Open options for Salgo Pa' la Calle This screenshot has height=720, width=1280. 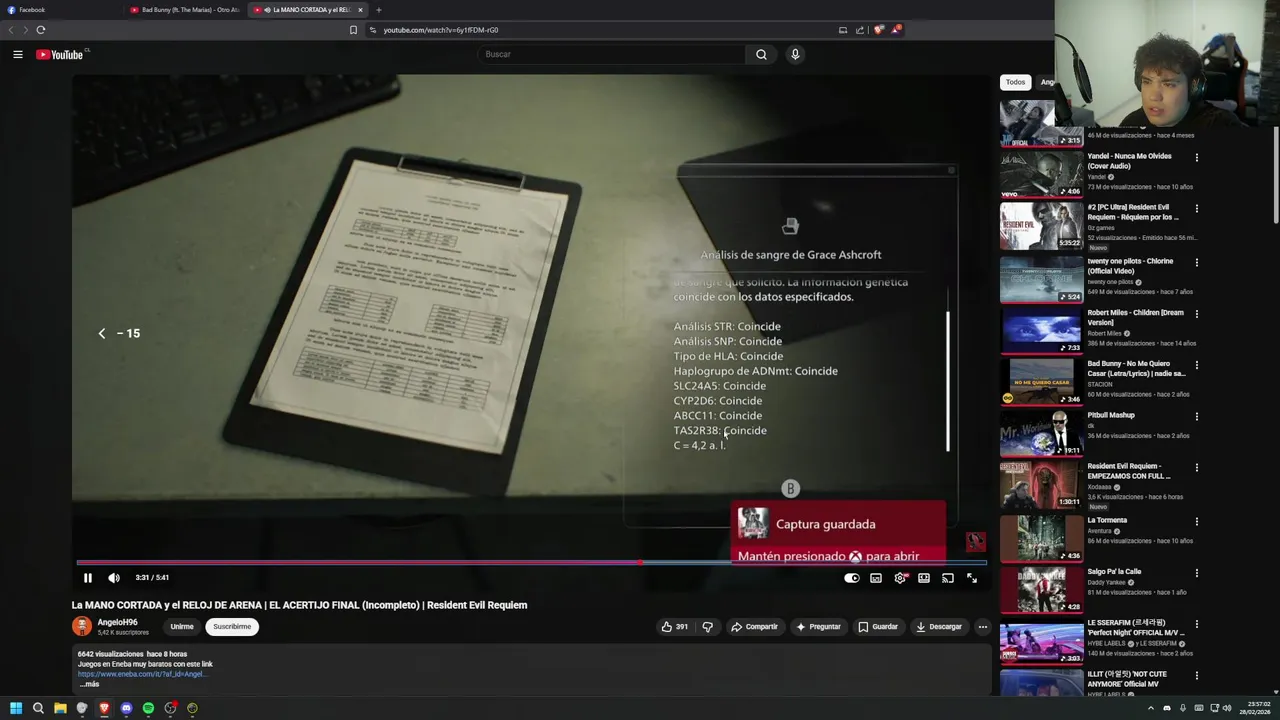click(1196, 574)
